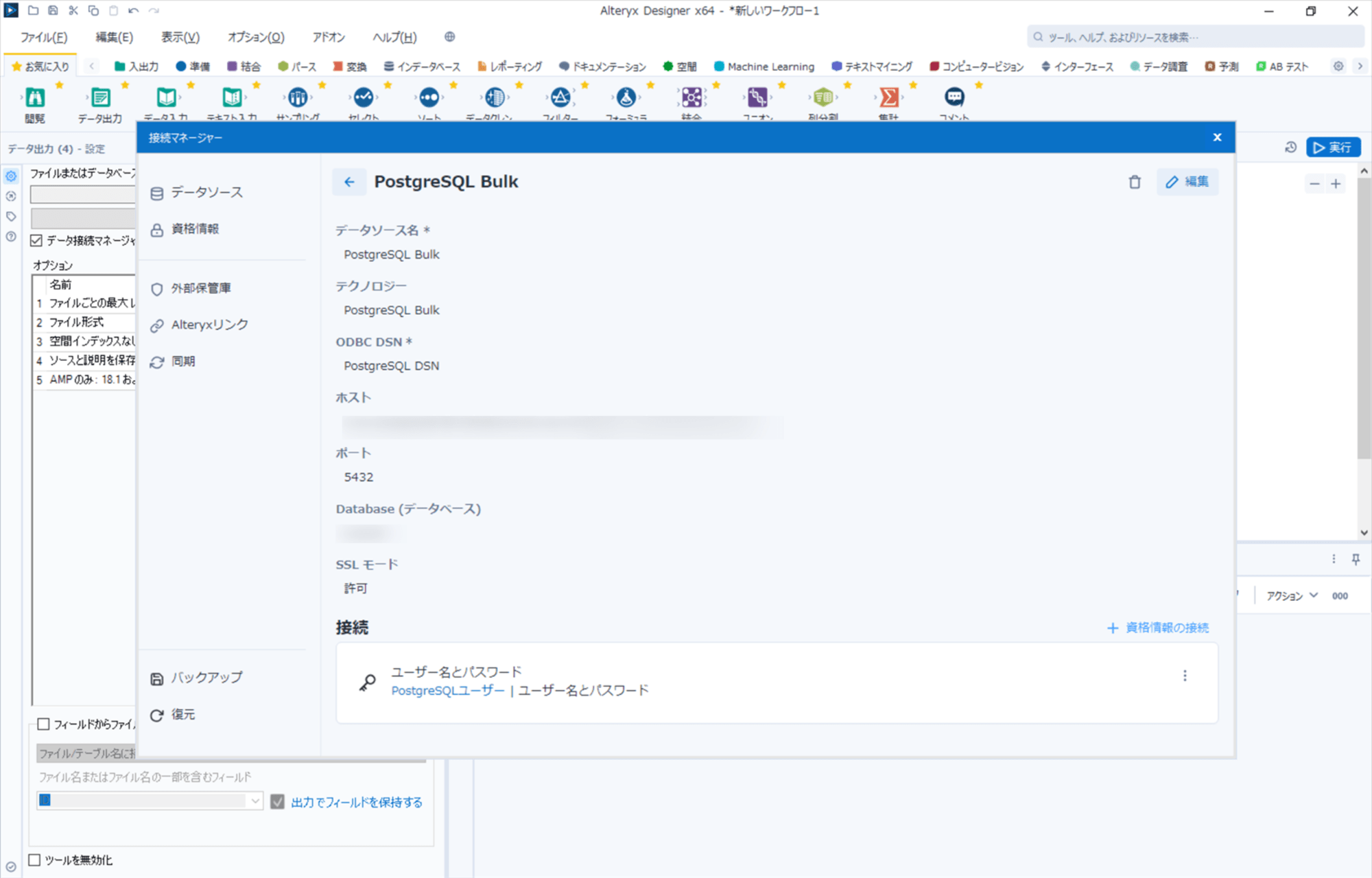The image size is (1372, 878).
Task: Select the Join tool icon
Action: point(691,97)
